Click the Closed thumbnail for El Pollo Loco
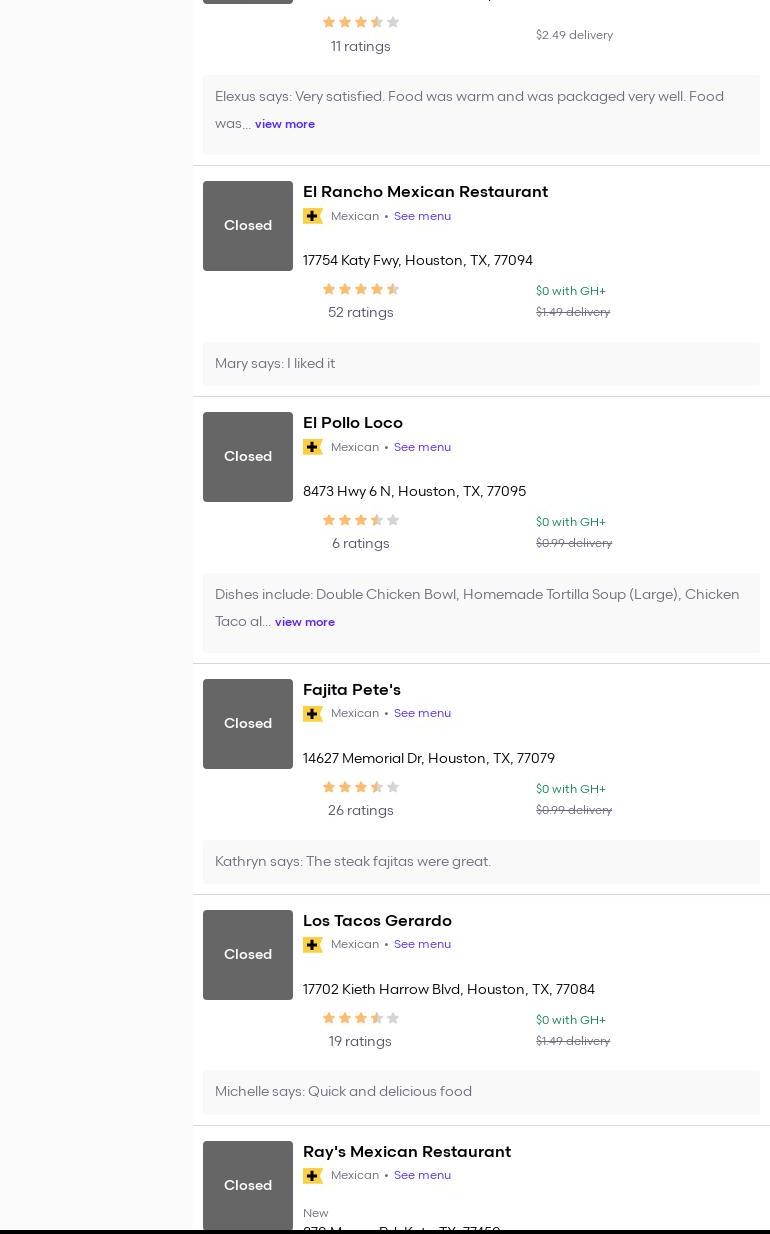 pos(248,457)
